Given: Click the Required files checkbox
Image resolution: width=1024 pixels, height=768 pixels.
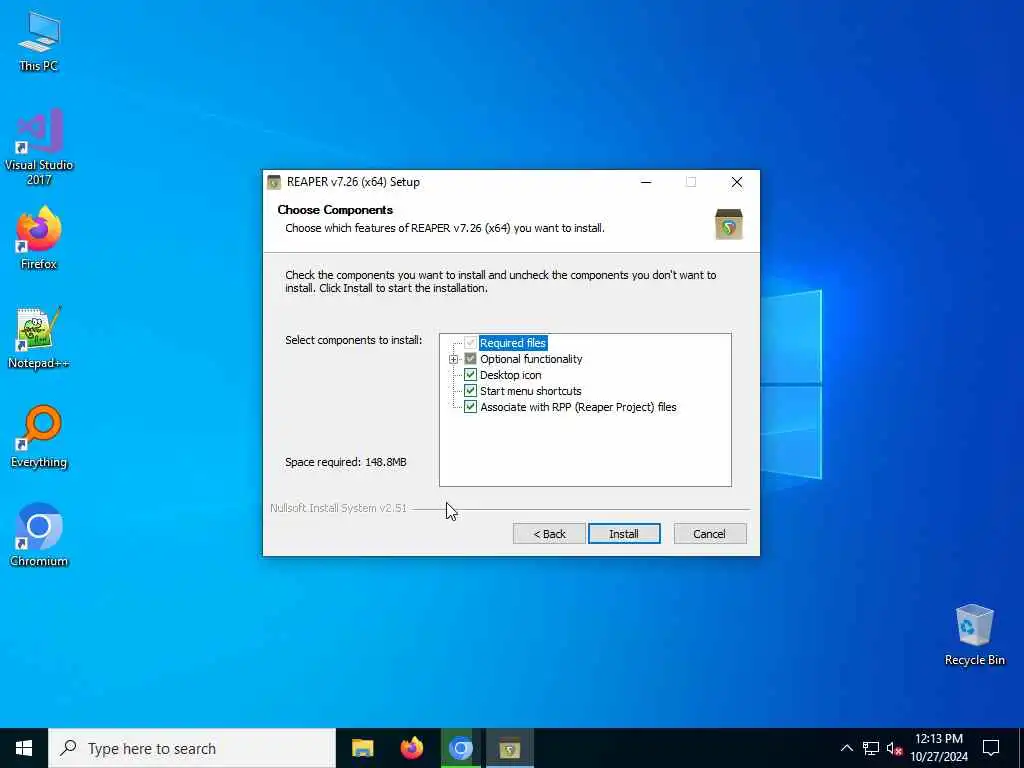Looking at the screenshot, I should (470, 343).
